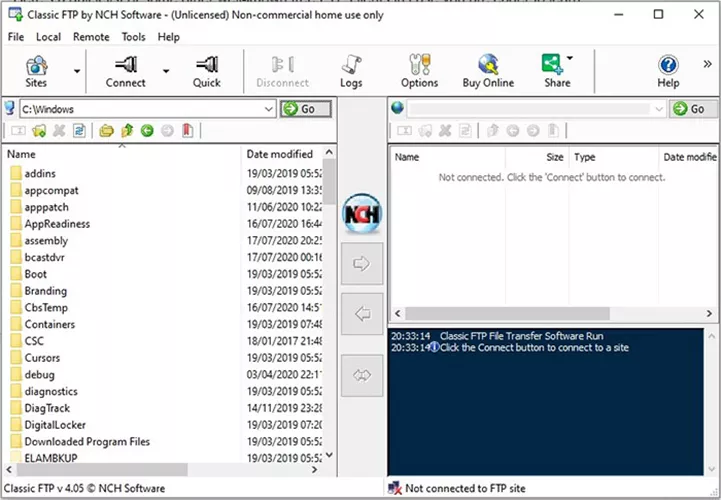Show more toolbar items chevron
The width and height of the screenshot is (721, 500).
(708, 64)
